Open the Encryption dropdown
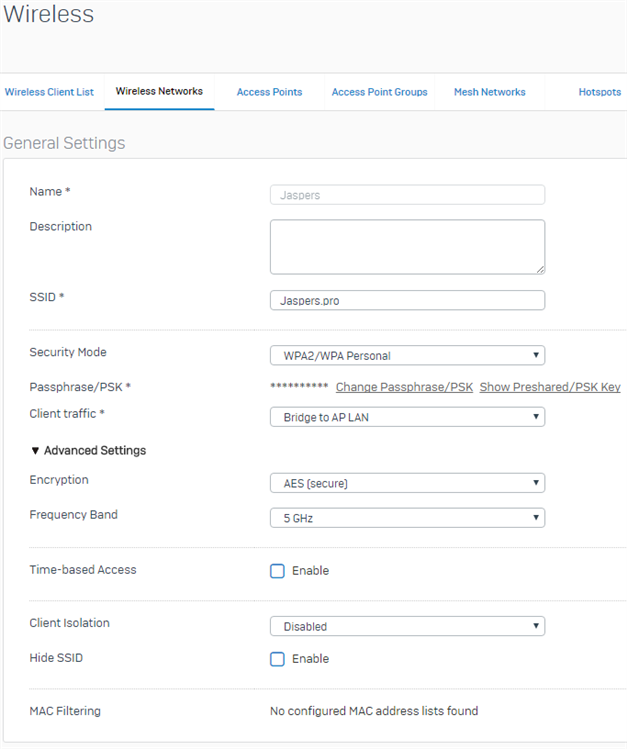 click(407, 484)
